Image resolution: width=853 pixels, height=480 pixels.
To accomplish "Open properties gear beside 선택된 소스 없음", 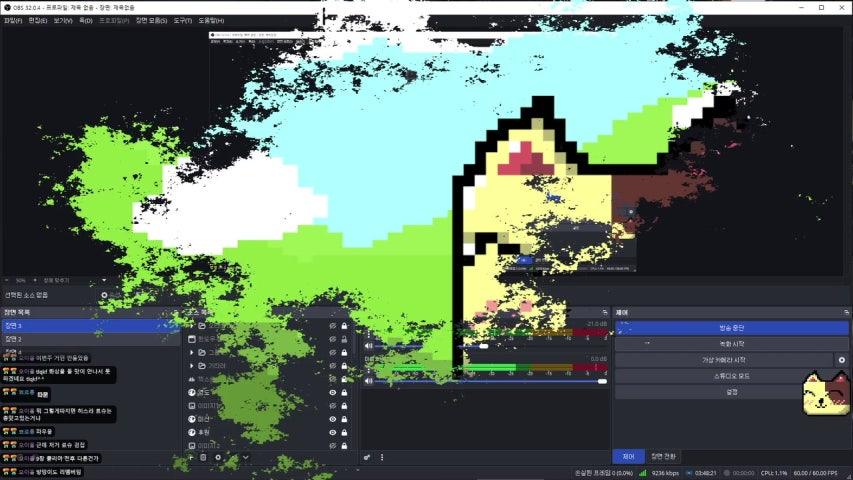I will pos(104,295).
